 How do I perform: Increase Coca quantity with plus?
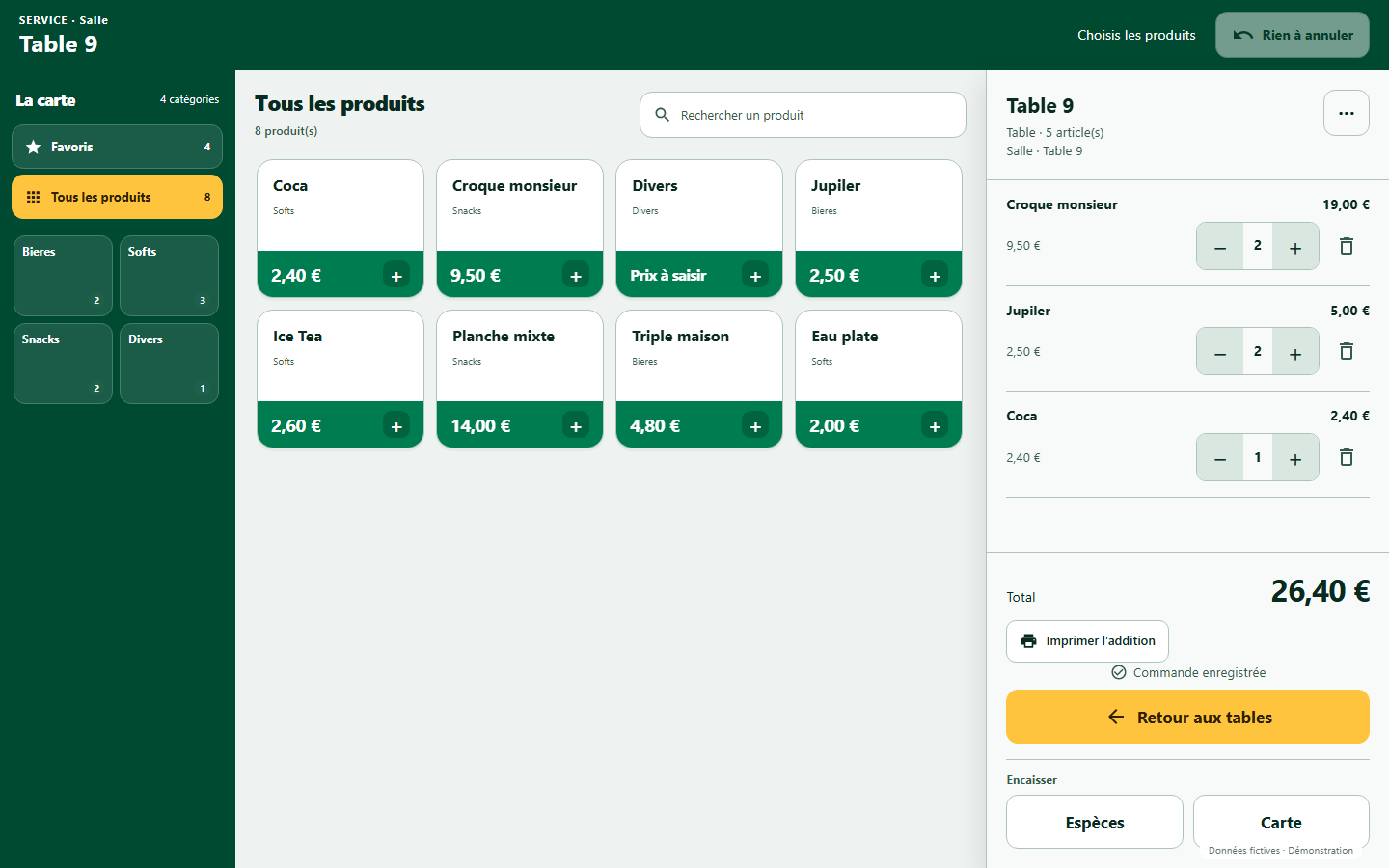pos(1295,457)
